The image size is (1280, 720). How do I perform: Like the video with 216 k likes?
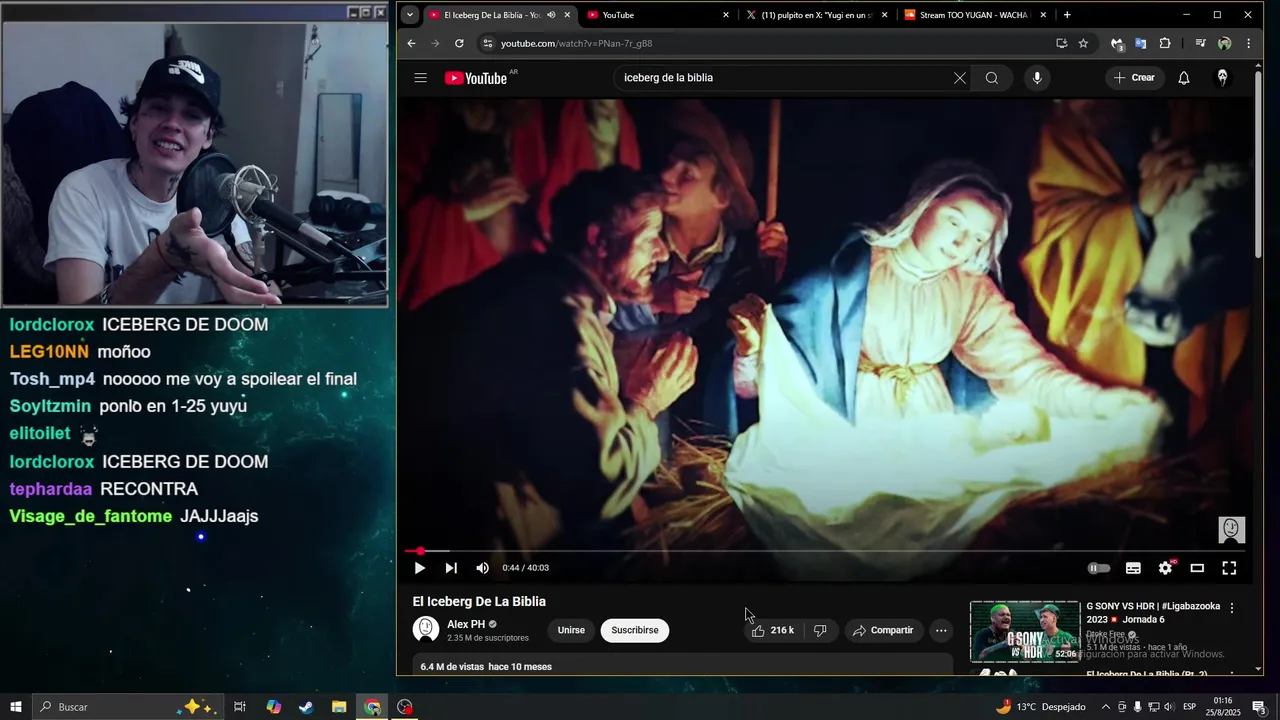pyautogui.click(x=773, y=630)
